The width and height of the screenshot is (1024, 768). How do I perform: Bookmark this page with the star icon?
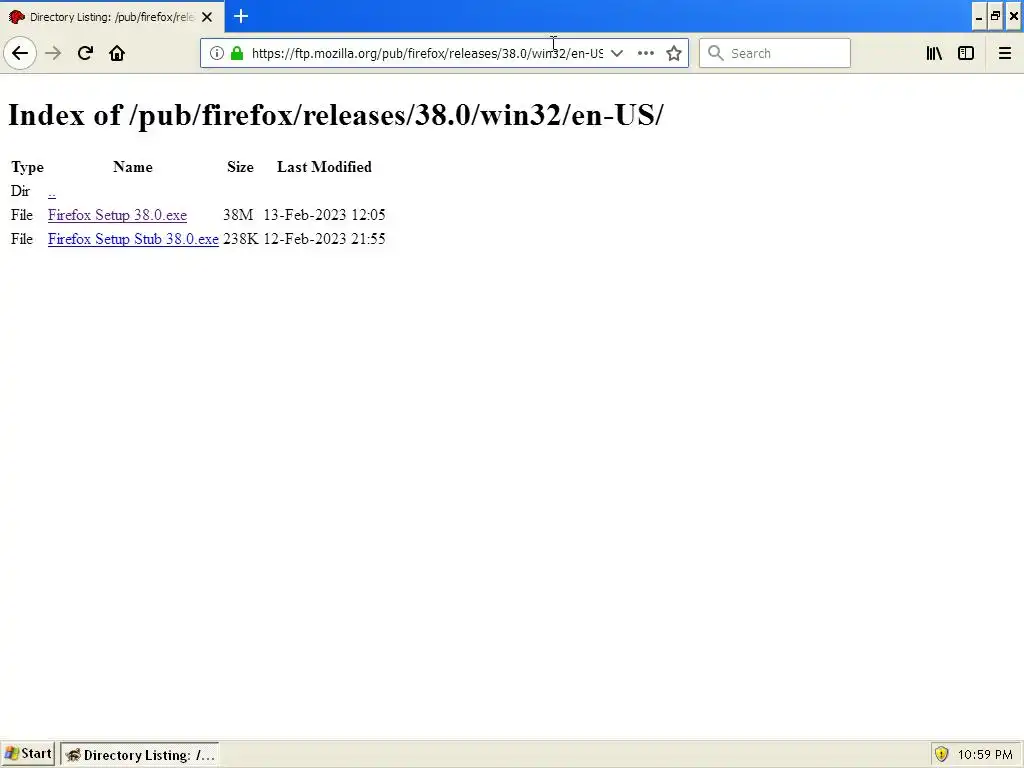674,53
